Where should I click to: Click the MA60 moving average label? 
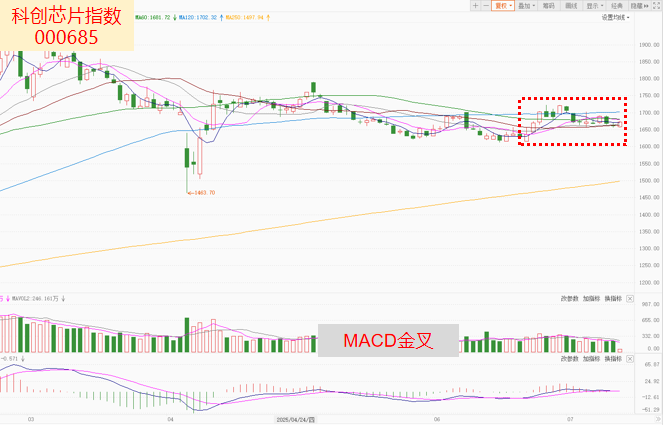tap(152, 17)
